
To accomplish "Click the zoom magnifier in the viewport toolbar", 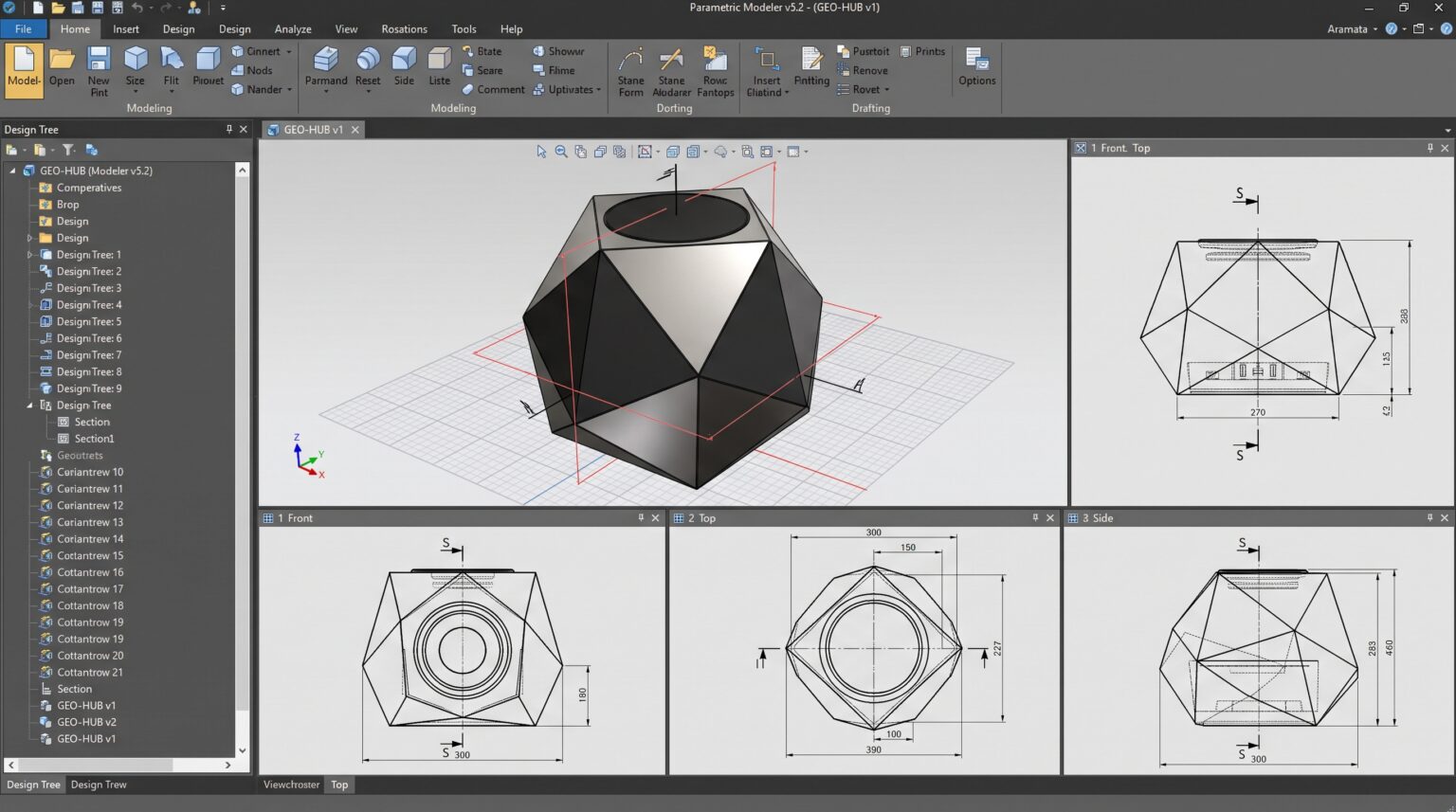I will click(x=561, y=152).
